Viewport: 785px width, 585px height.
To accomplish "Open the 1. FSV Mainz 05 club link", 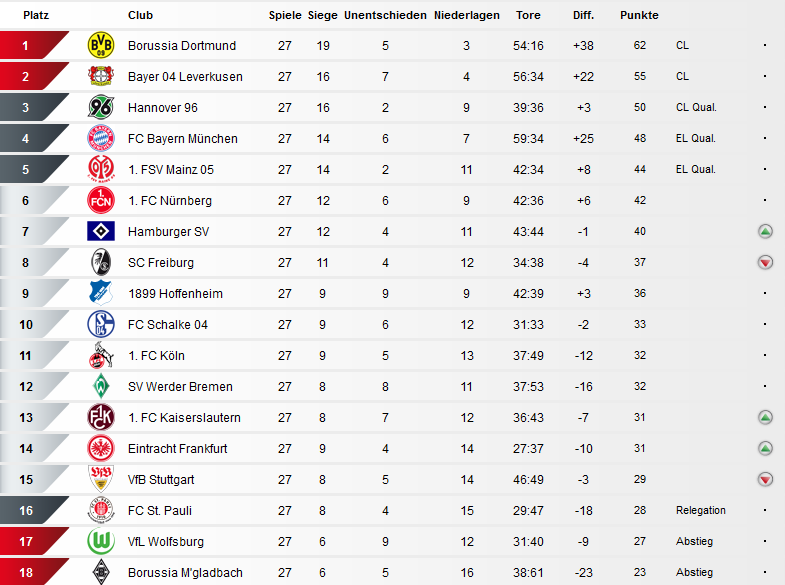I will coord(171,170).
